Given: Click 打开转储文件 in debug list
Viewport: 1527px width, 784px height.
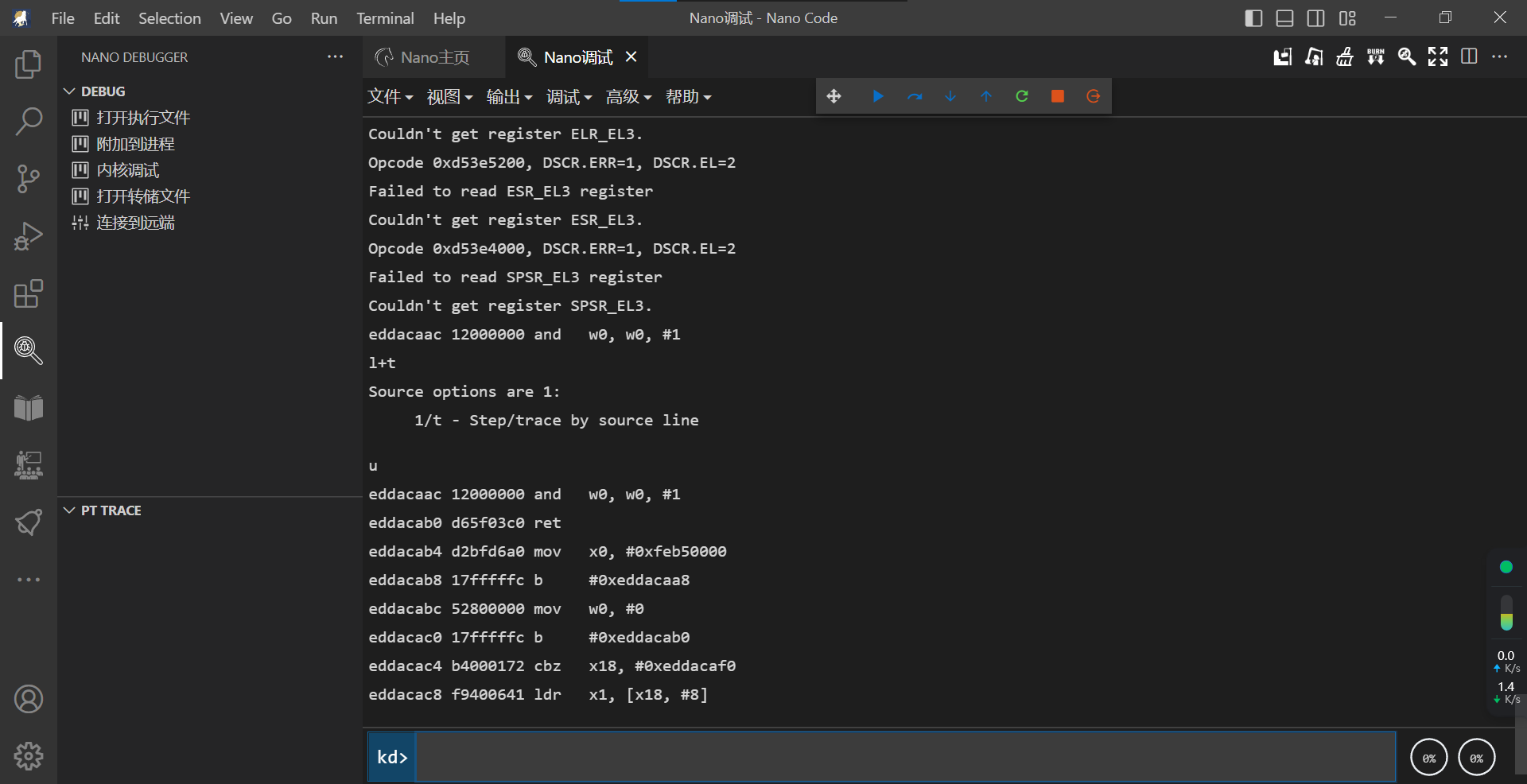Looking at the screenshot, I should click(x=143, y=196).
